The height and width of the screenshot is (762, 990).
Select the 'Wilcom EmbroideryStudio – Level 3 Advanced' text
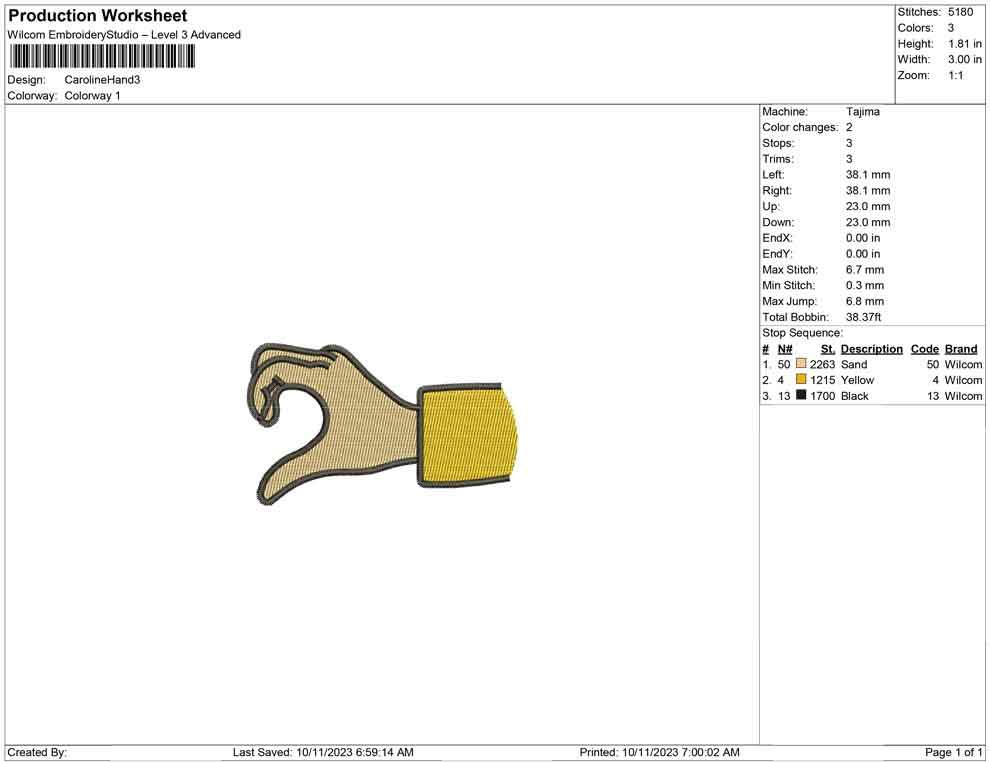click(x=124, y=35)
